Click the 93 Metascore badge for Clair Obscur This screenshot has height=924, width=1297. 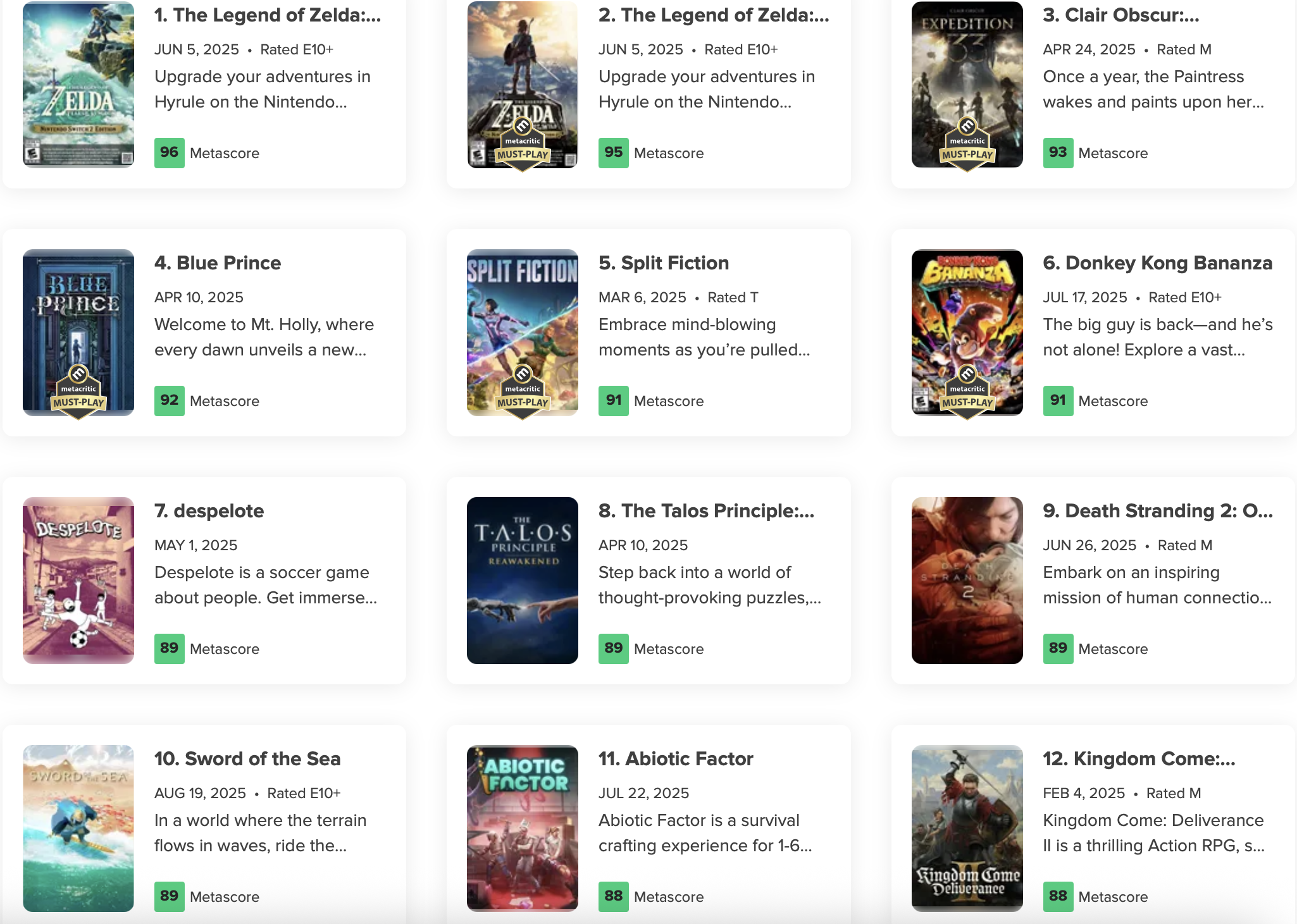coord(1057,152)
